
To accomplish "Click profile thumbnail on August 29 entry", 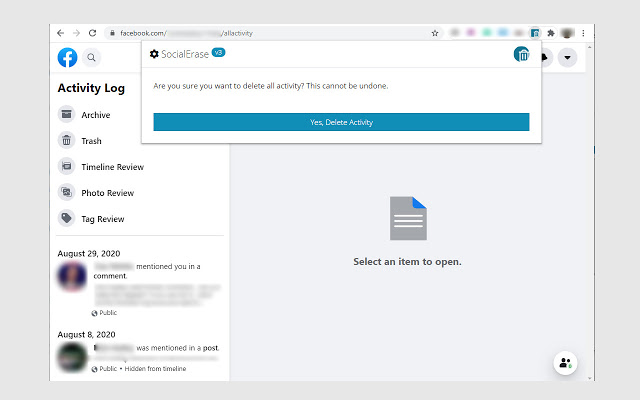I will pyautogui.click(x=72, y=276).
